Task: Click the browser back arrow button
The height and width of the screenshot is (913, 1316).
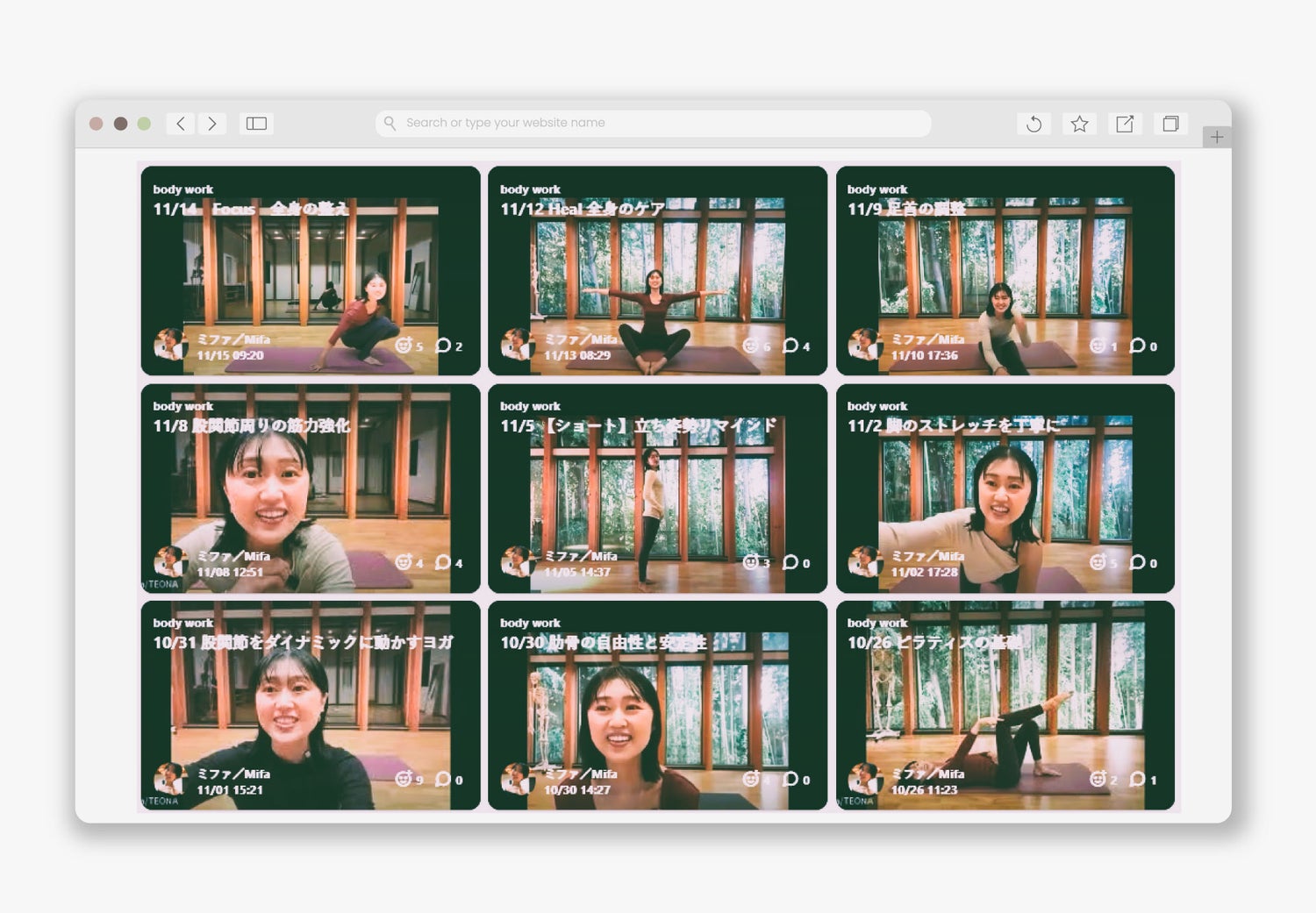Action: tap(181, 124)
